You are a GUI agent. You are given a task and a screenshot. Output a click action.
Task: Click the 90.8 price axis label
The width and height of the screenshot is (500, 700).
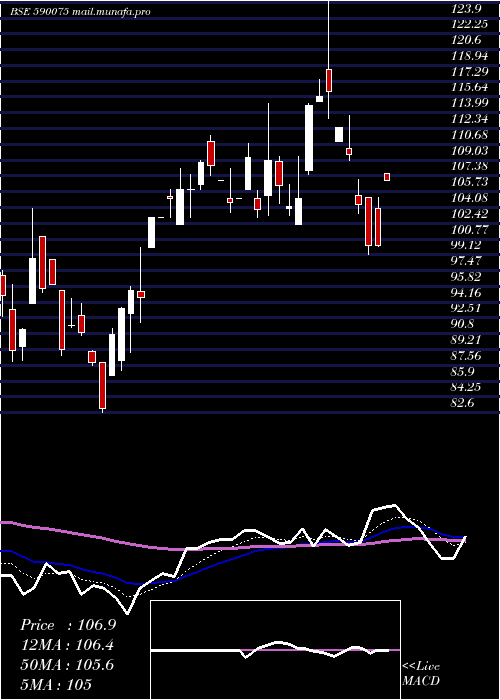tap(464, 324)
